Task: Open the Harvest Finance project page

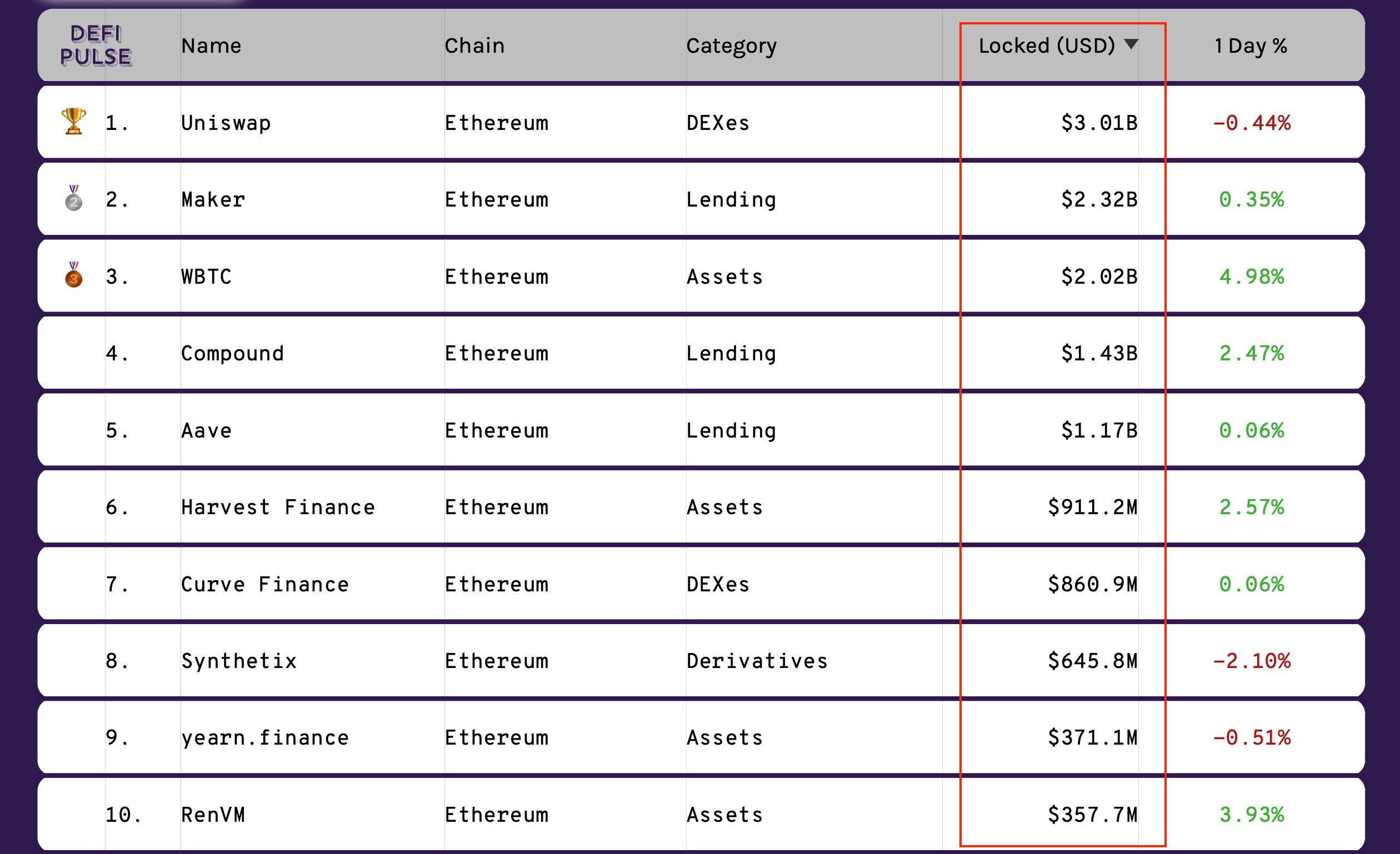Action: [278, 507]
